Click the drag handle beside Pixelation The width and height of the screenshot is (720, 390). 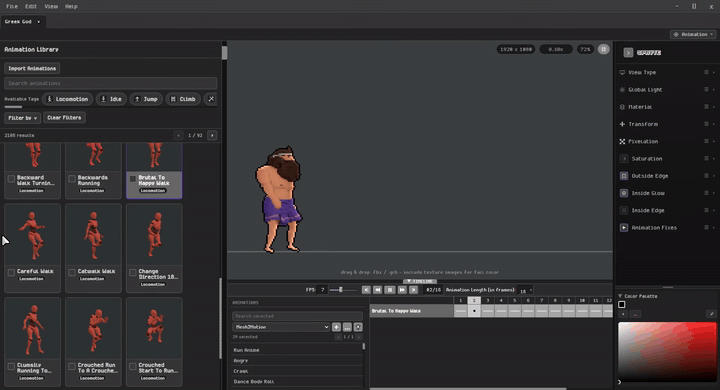click(706, 141)
